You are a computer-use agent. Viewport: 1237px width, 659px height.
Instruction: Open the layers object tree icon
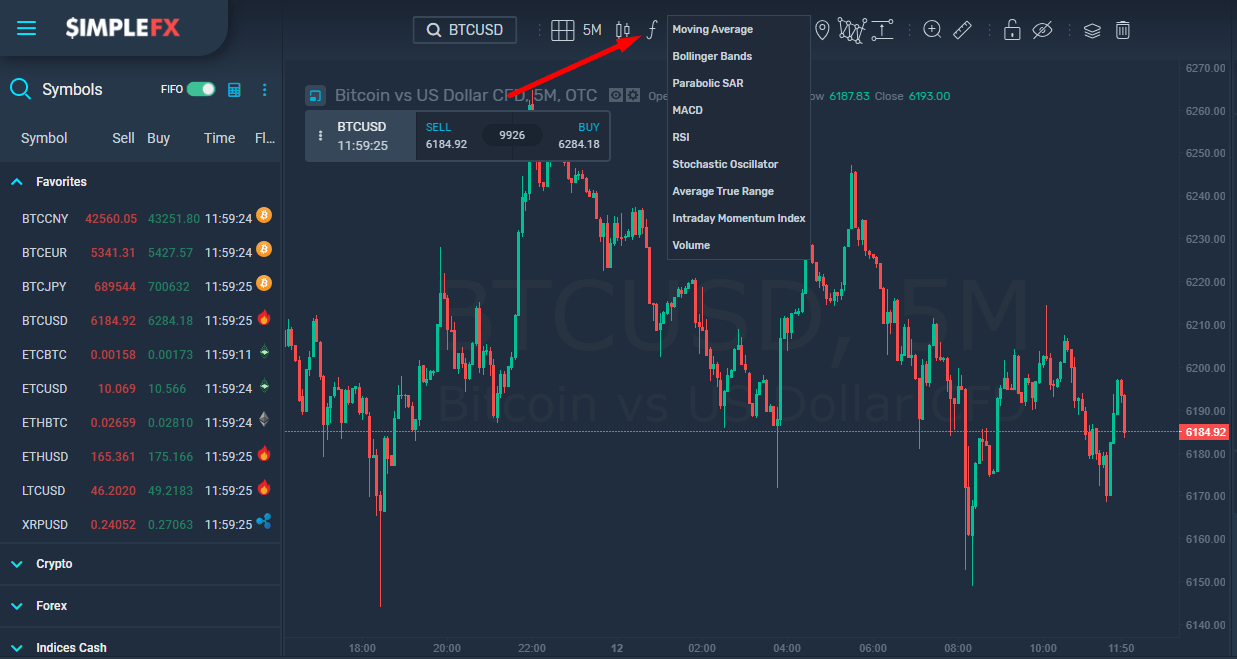tap(1092, 30)
